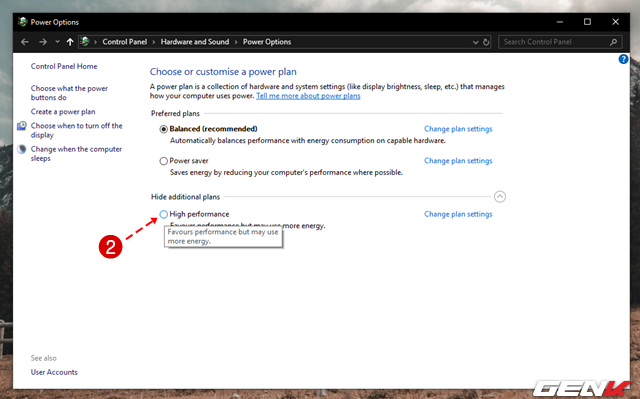Open Control Panel in the breadcrumb
Image resolution: width=640 pixels, height=399 pixels.
(x=124, y=42)
